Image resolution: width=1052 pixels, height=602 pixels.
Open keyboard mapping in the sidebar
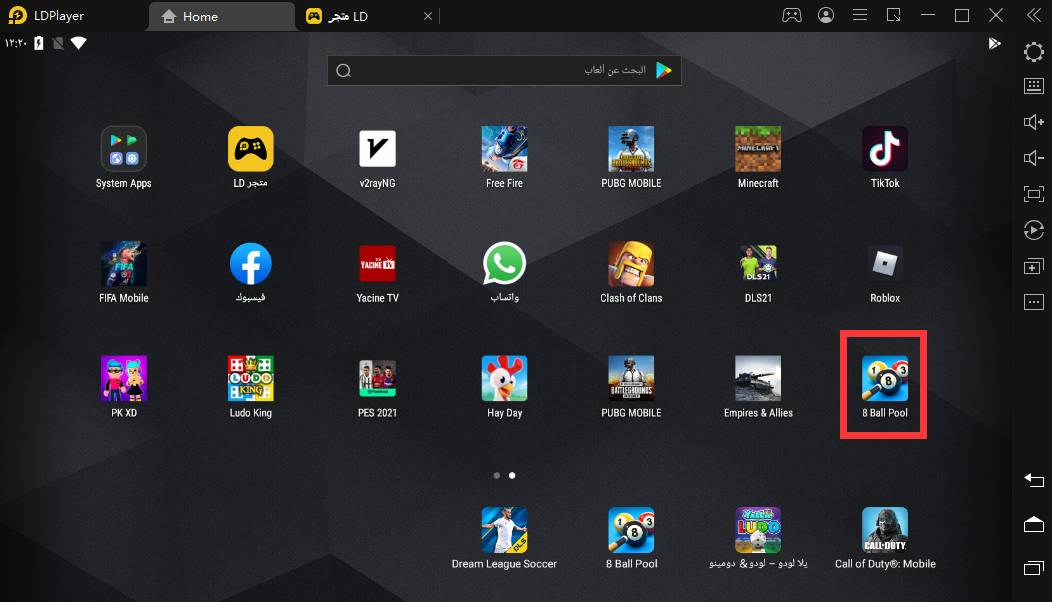(x=1034, y=85)
